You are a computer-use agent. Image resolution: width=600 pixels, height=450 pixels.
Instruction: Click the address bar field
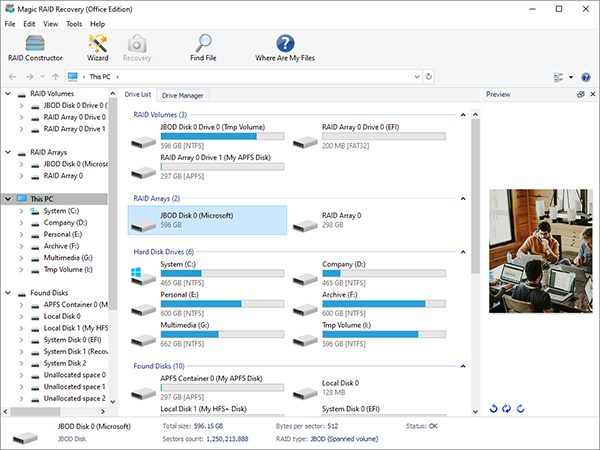[x=244, y=77]
